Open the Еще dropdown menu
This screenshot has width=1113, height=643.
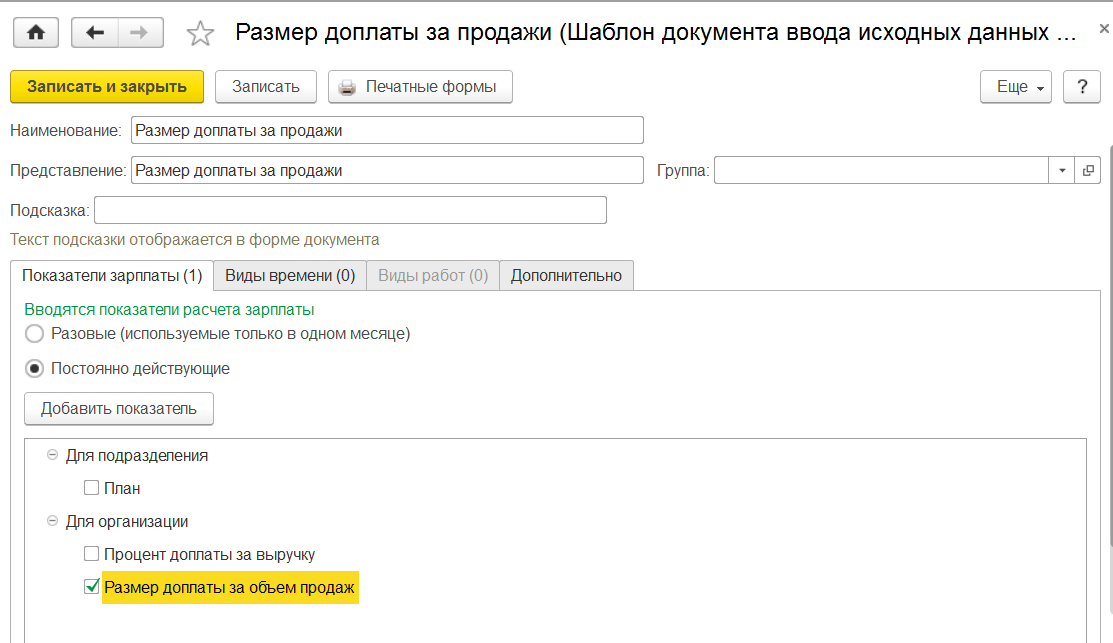pyautogui.click(x=1015, y=87)
